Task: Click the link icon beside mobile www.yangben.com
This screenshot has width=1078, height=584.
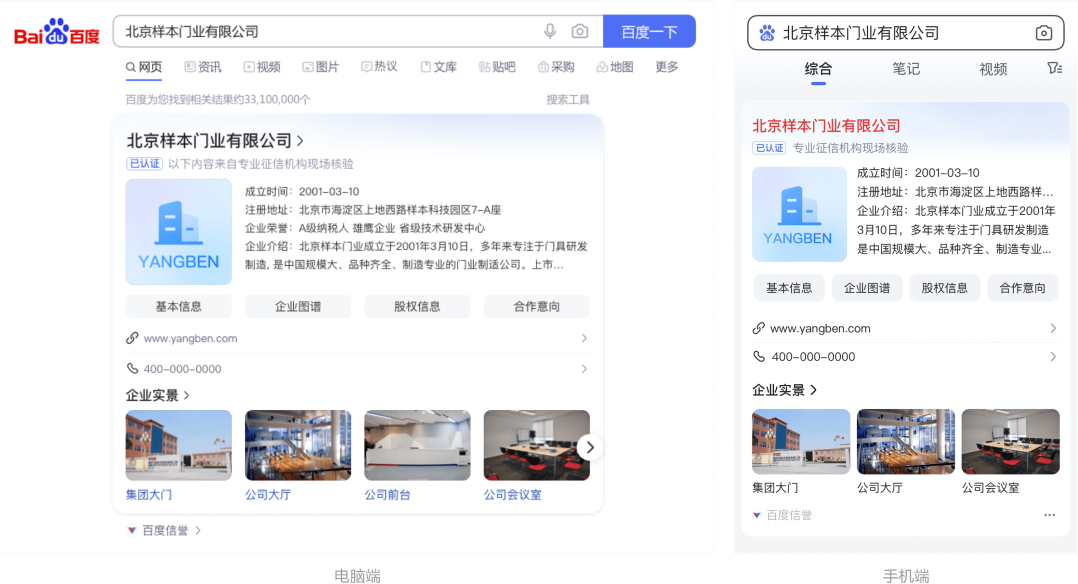Action: point(758,328)
